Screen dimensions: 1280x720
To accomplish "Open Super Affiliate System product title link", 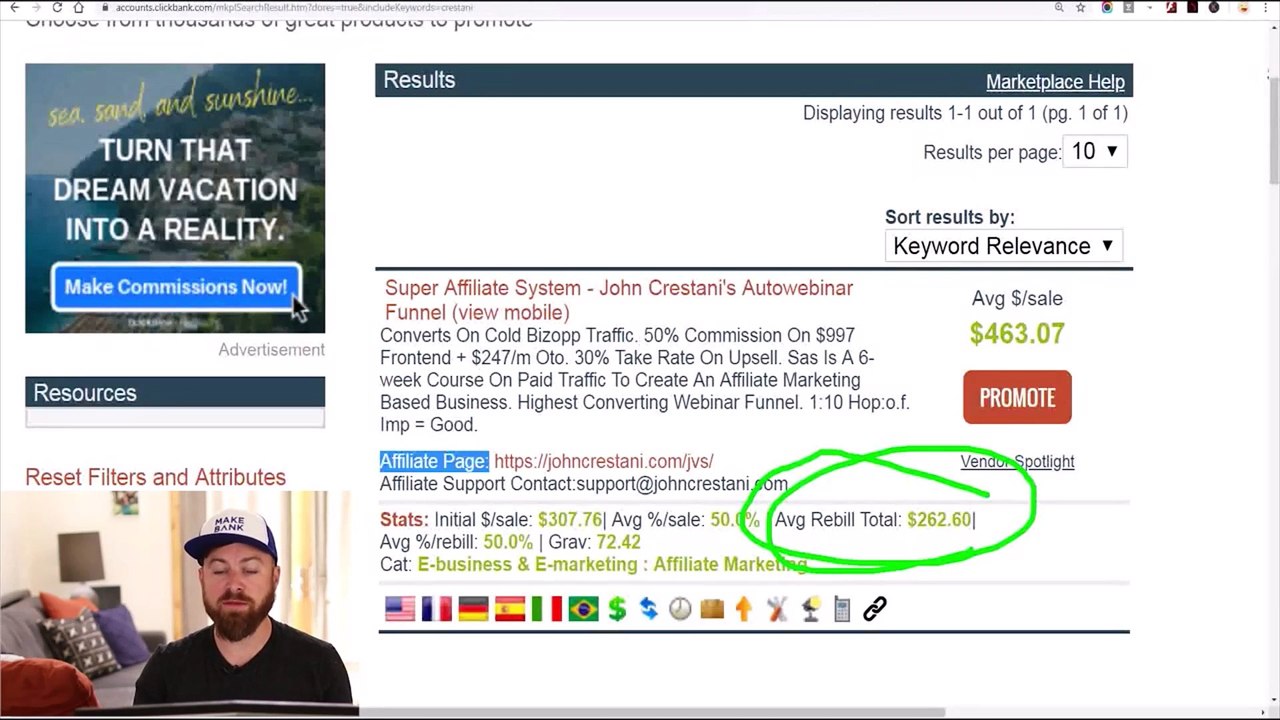I will click(619, 300).
